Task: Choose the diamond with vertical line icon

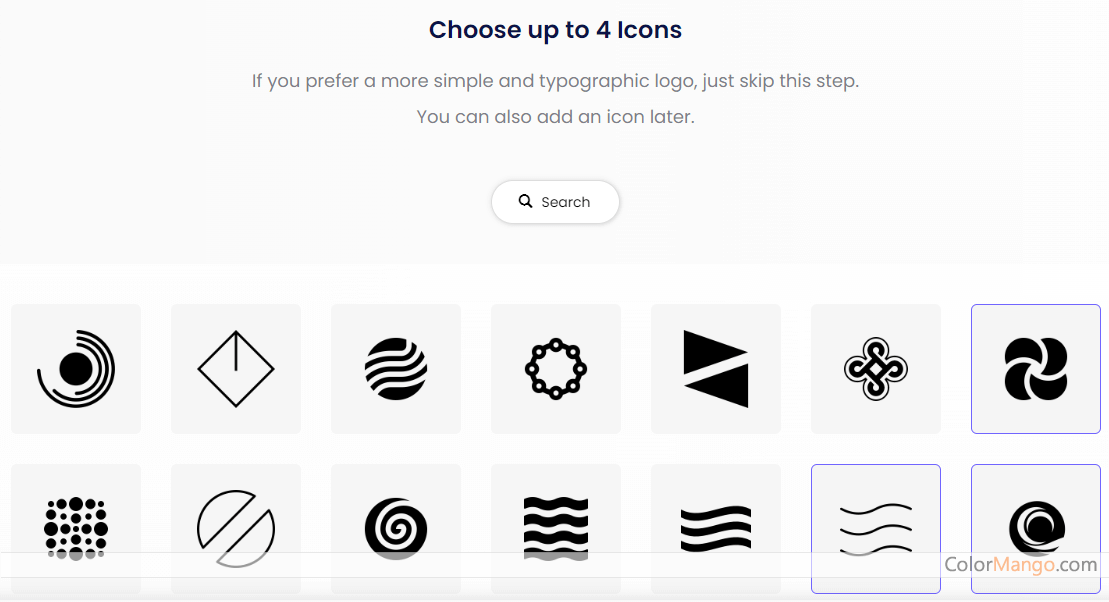Action: click(x=236, y=369)
